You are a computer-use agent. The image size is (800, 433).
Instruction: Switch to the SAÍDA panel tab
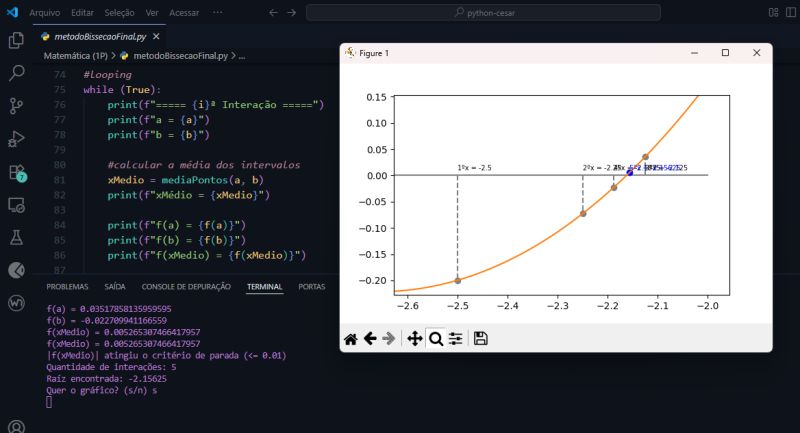click(115, 287)
